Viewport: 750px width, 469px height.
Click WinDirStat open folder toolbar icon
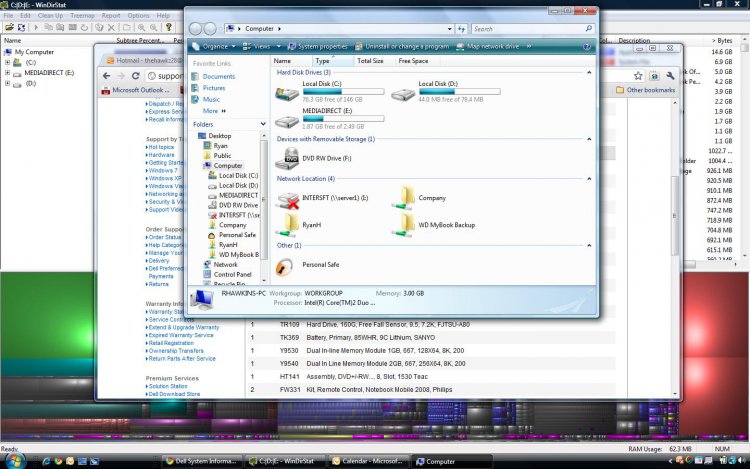pos(9,27)
